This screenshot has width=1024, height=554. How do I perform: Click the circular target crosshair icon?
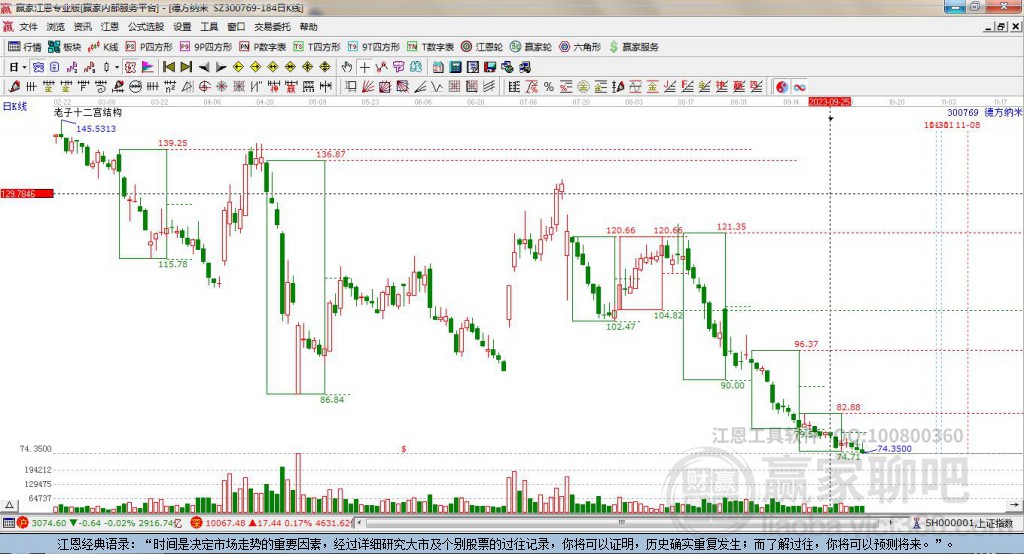pos(204,86)
